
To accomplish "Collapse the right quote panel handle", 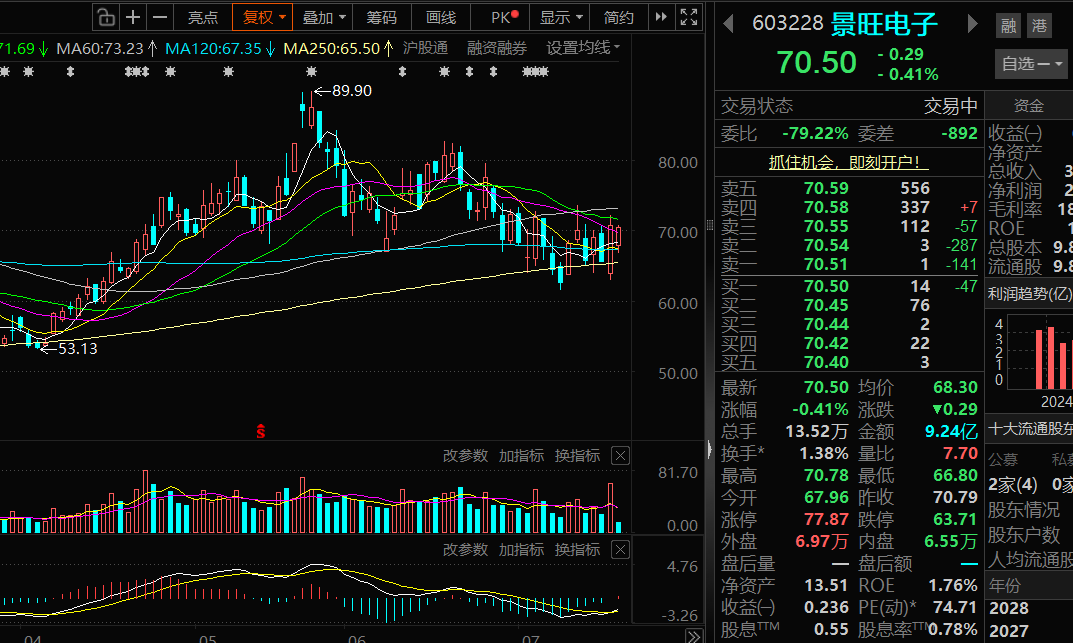I will (710, 449).
